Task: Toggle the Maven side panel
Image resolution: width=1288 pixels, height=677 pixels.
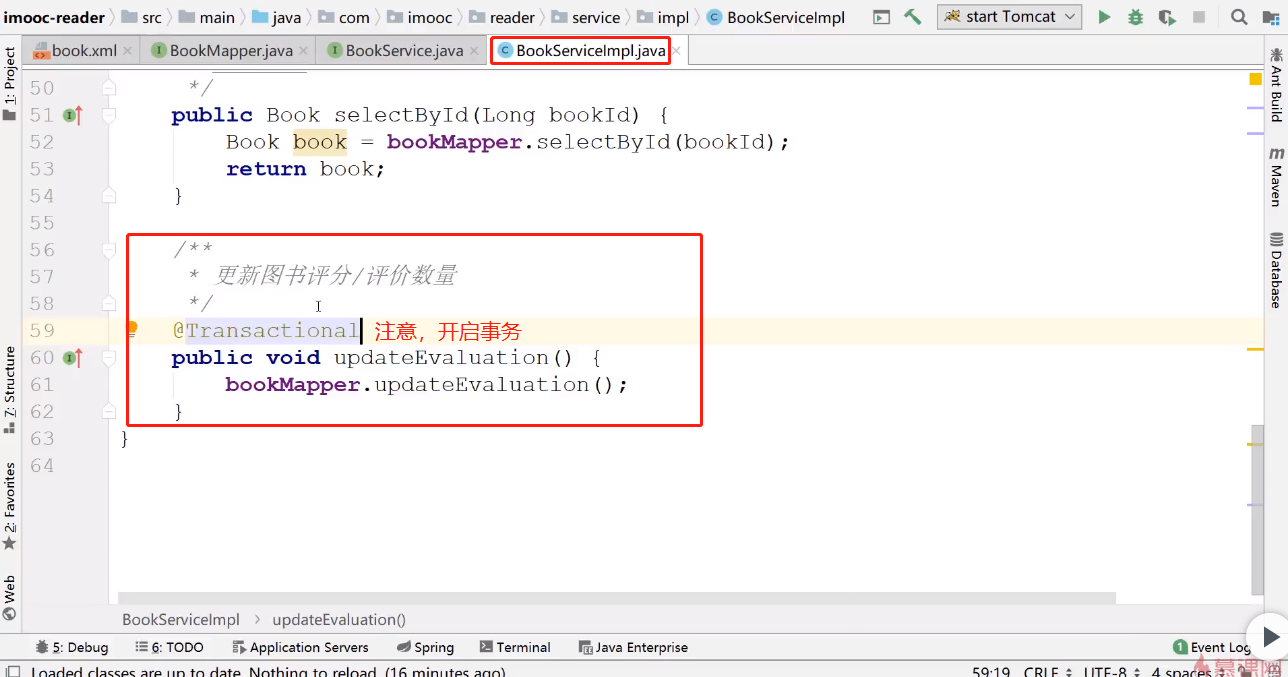Action: [x=1276, y=176]
